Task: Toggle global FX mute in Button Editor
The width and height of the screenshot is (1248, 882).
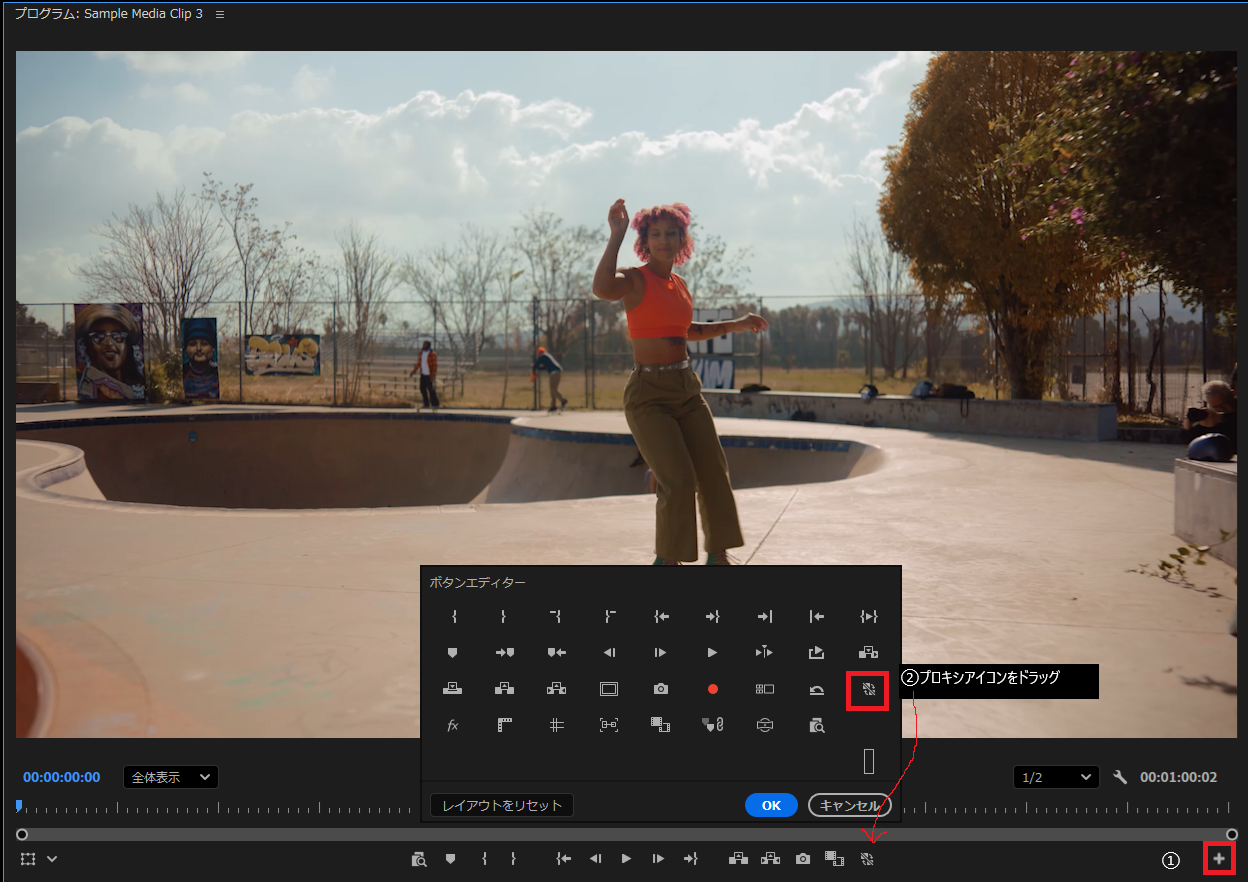Action: click(452, 725)
